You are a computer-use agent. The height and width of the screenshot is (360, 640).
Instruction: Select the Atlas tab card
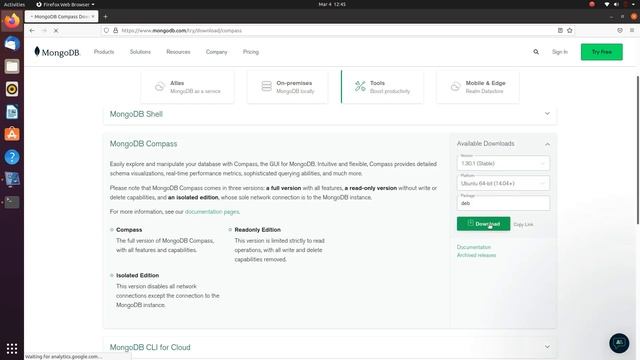(188, 87)
